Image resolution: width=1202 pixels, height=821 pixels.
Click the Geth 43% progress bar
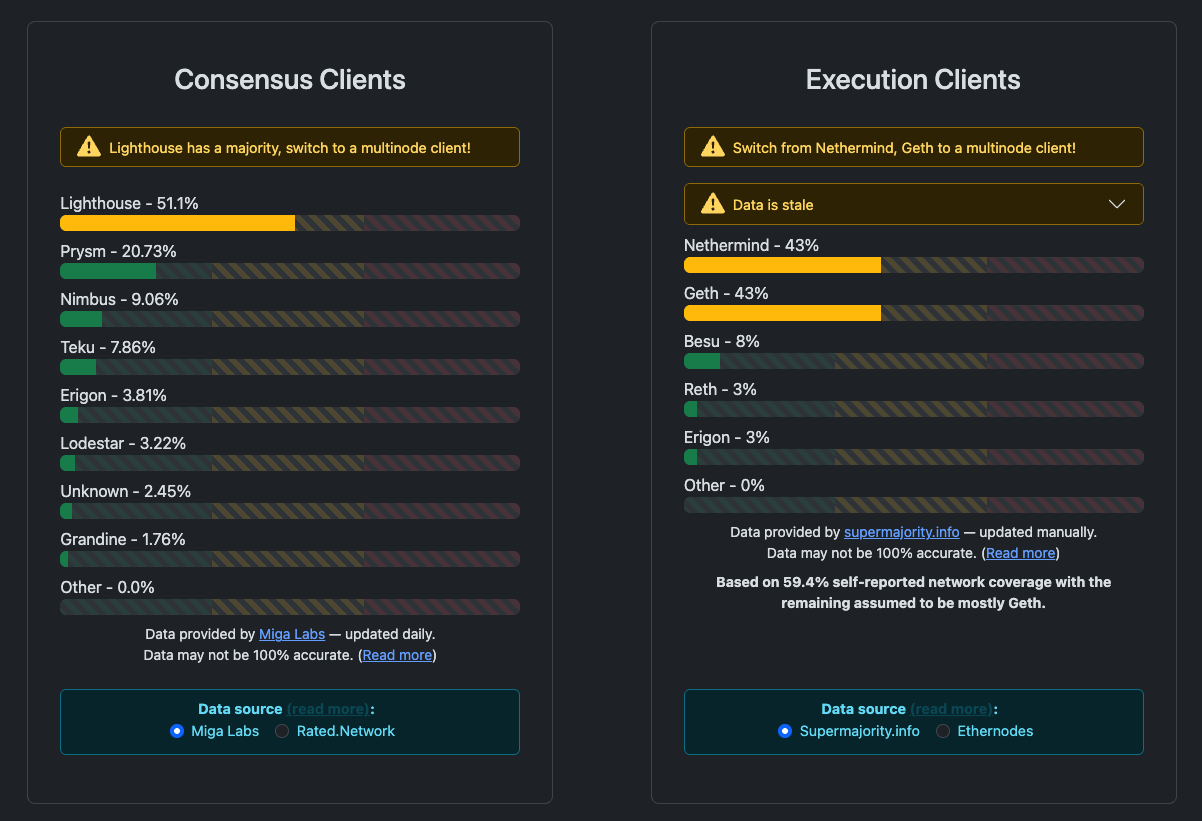click(914, 313)
